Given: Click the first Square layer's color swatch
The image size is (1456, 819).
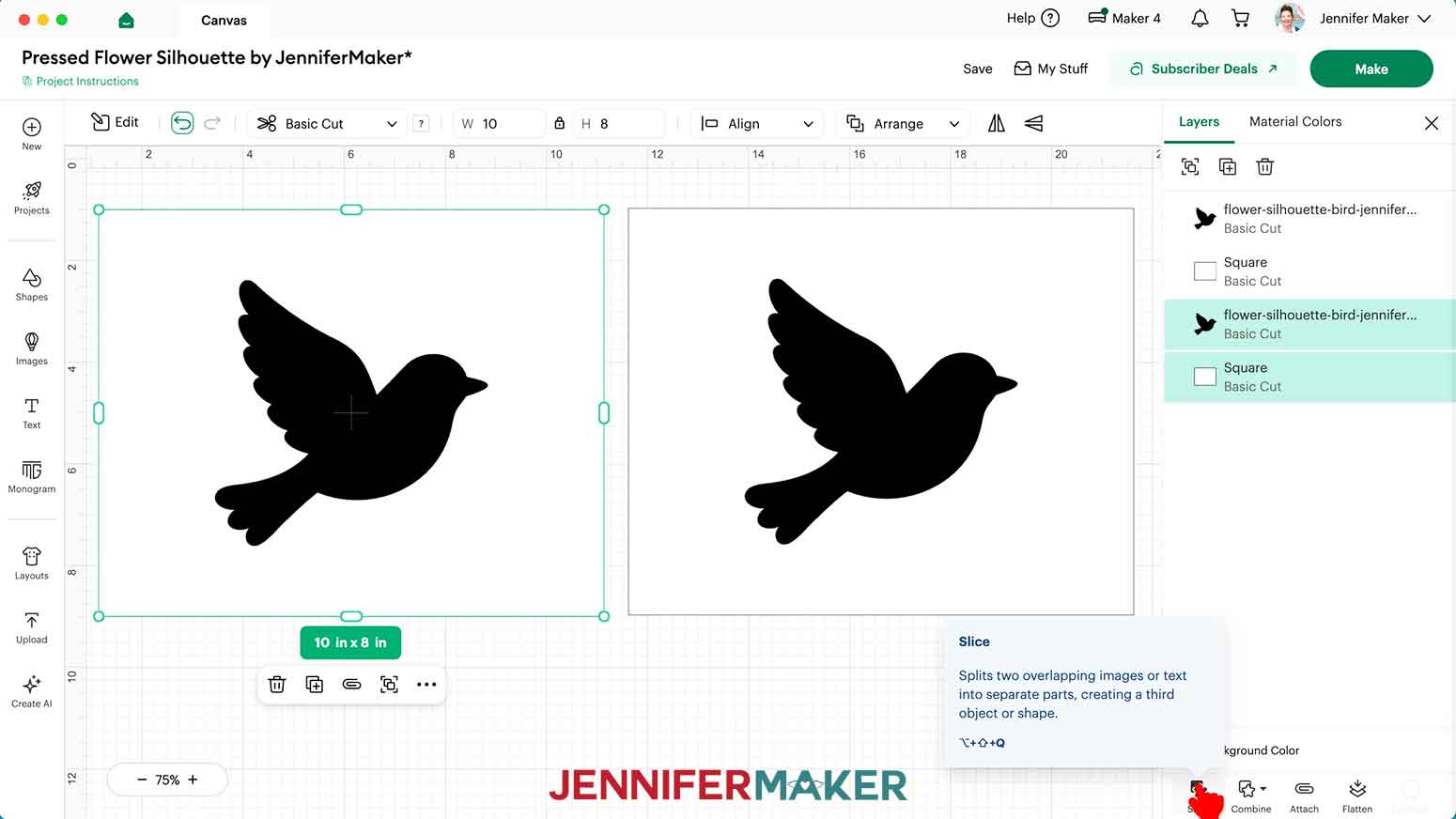Looking at the screenshot, I should (x=1204, y=271).
